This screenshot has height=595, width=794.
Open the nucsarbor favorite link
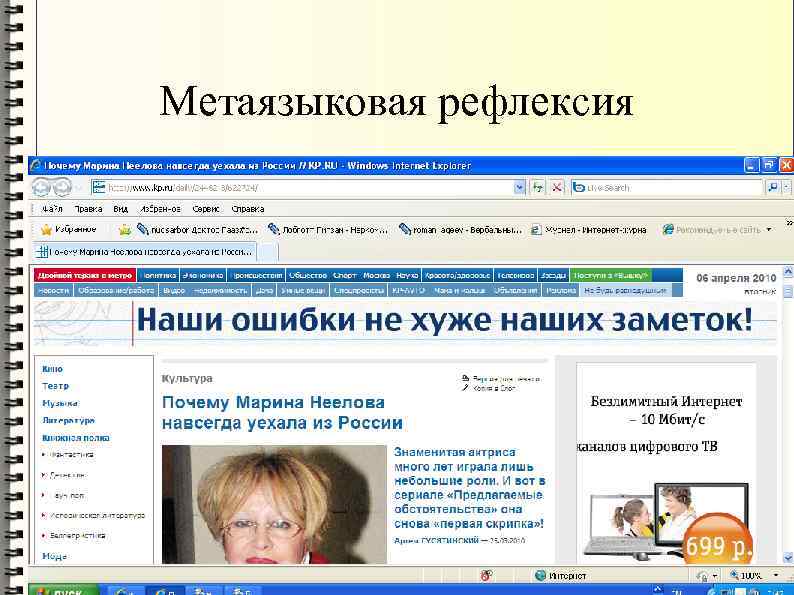coord(197,230)
